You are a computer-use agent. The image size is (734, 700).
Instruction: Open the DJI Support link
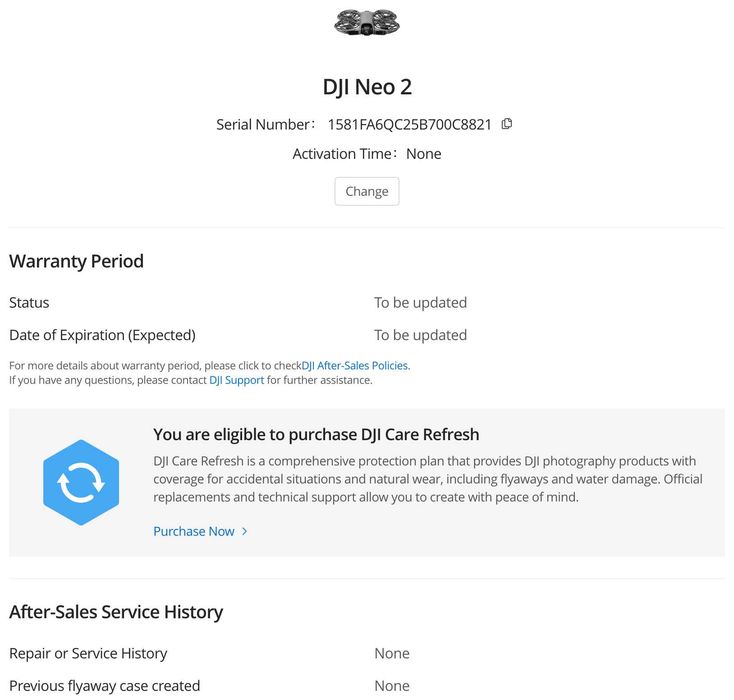(237, 380)
